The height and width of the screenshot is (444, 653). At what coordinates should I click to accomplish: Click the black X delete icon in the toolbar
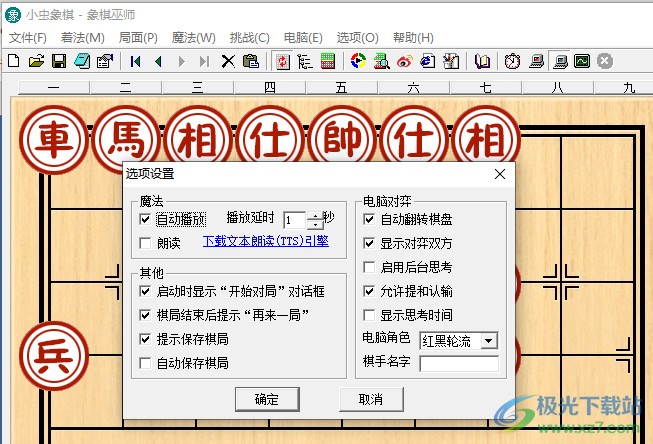coord(228,62)
